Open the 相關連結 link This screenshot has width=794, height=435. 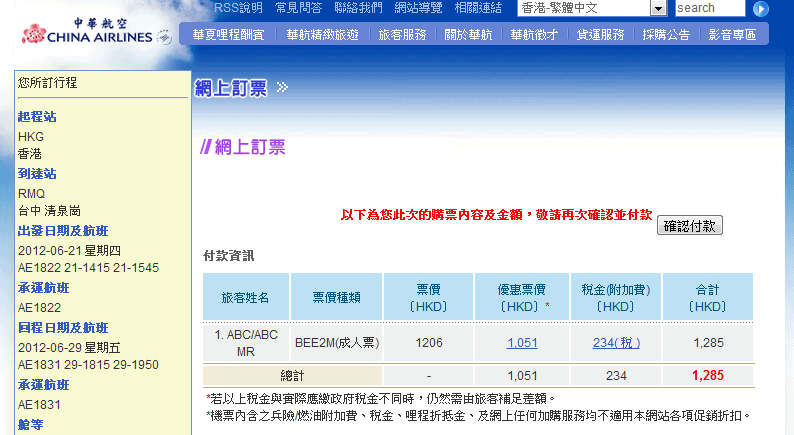(x=478, y=8)
